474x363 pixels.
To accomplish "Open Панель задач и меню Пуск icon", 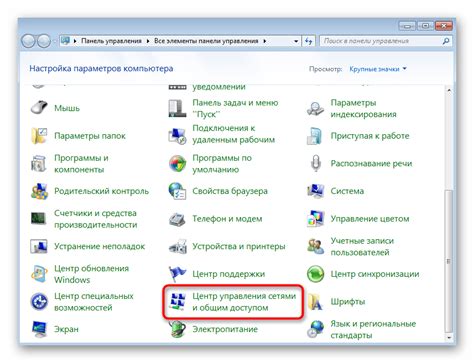I will pyautogui.click(x=177, y=108).
